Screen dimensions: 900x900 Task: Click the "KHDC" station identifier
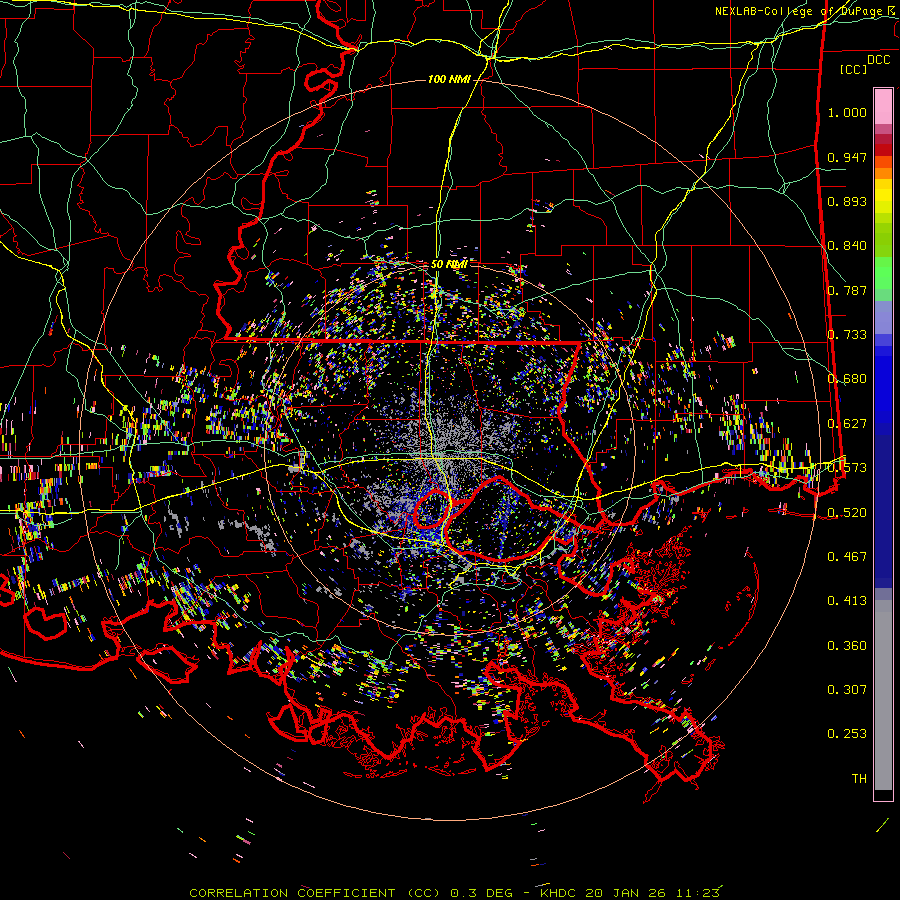coord(559,893)
